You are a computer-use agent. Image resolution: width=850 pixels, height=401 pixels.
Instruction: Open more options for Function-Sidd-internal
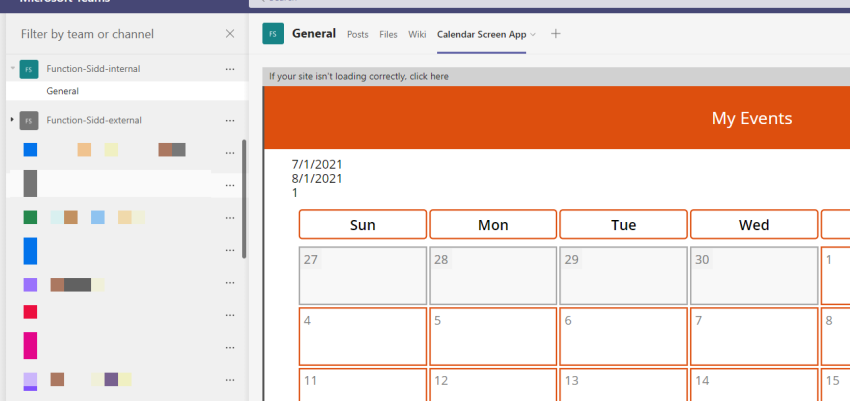230,69
